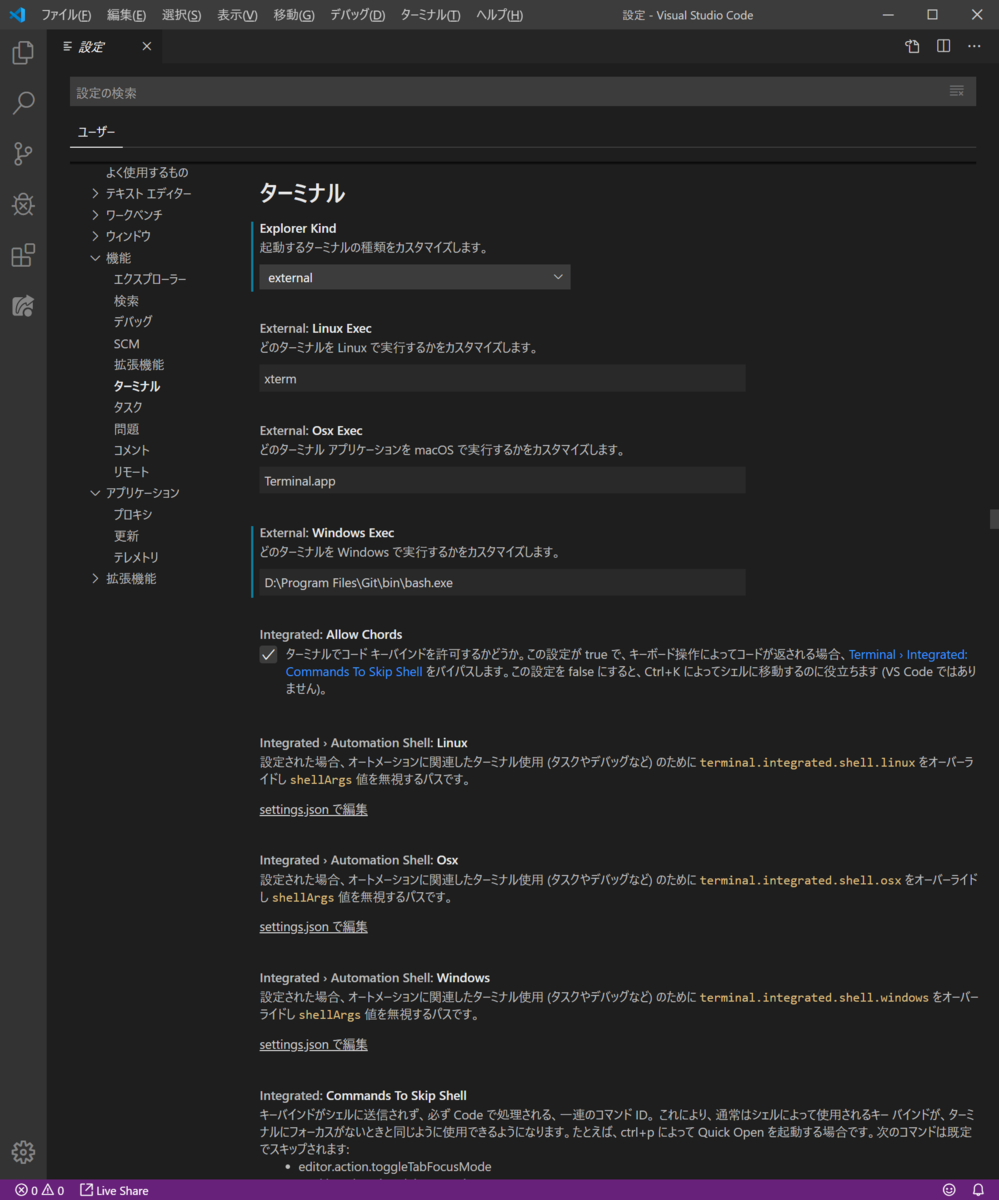Clear settings search input icon
Screen dimensions: 999x1200
pos(957,92)
